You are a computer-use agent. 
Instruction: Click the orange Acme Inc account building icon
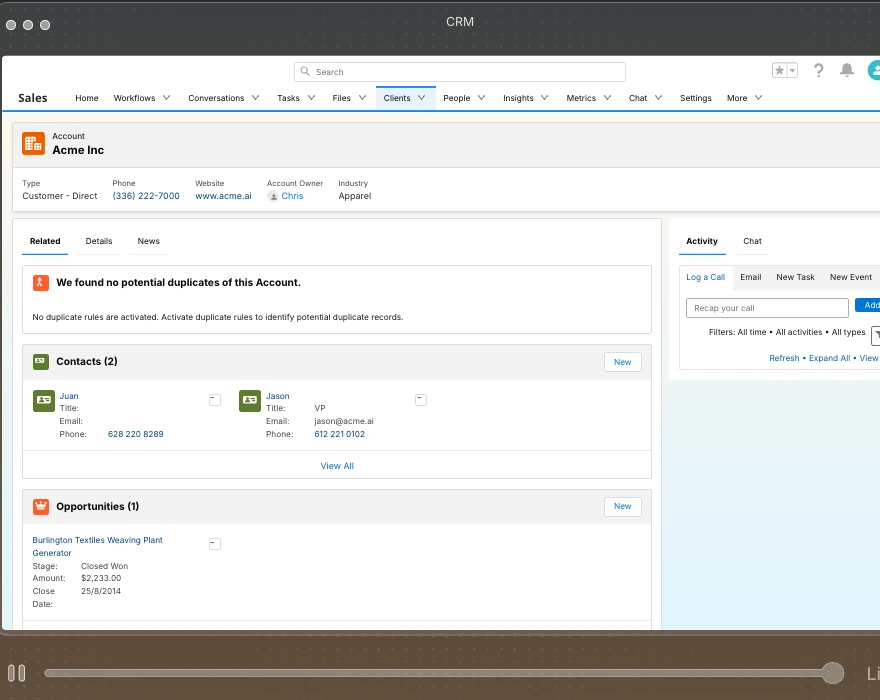tap(33, 143)
